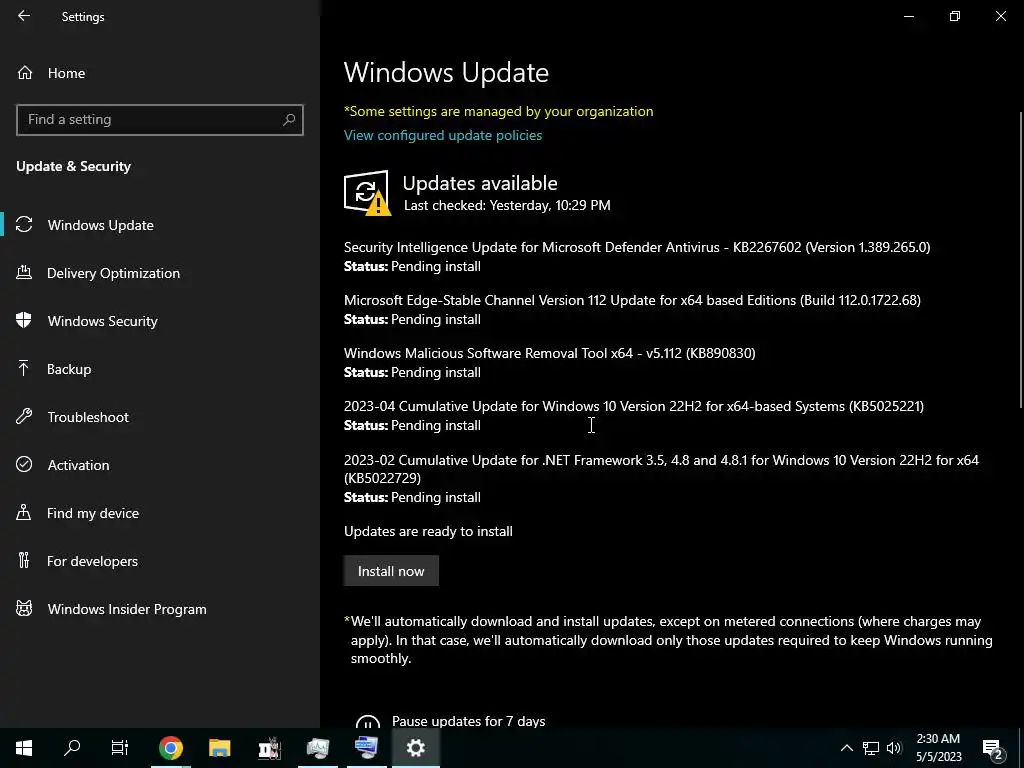This screenshot has height=768, width=1024.
Task: Click the For developers tools icon
Action: (24, 560)
